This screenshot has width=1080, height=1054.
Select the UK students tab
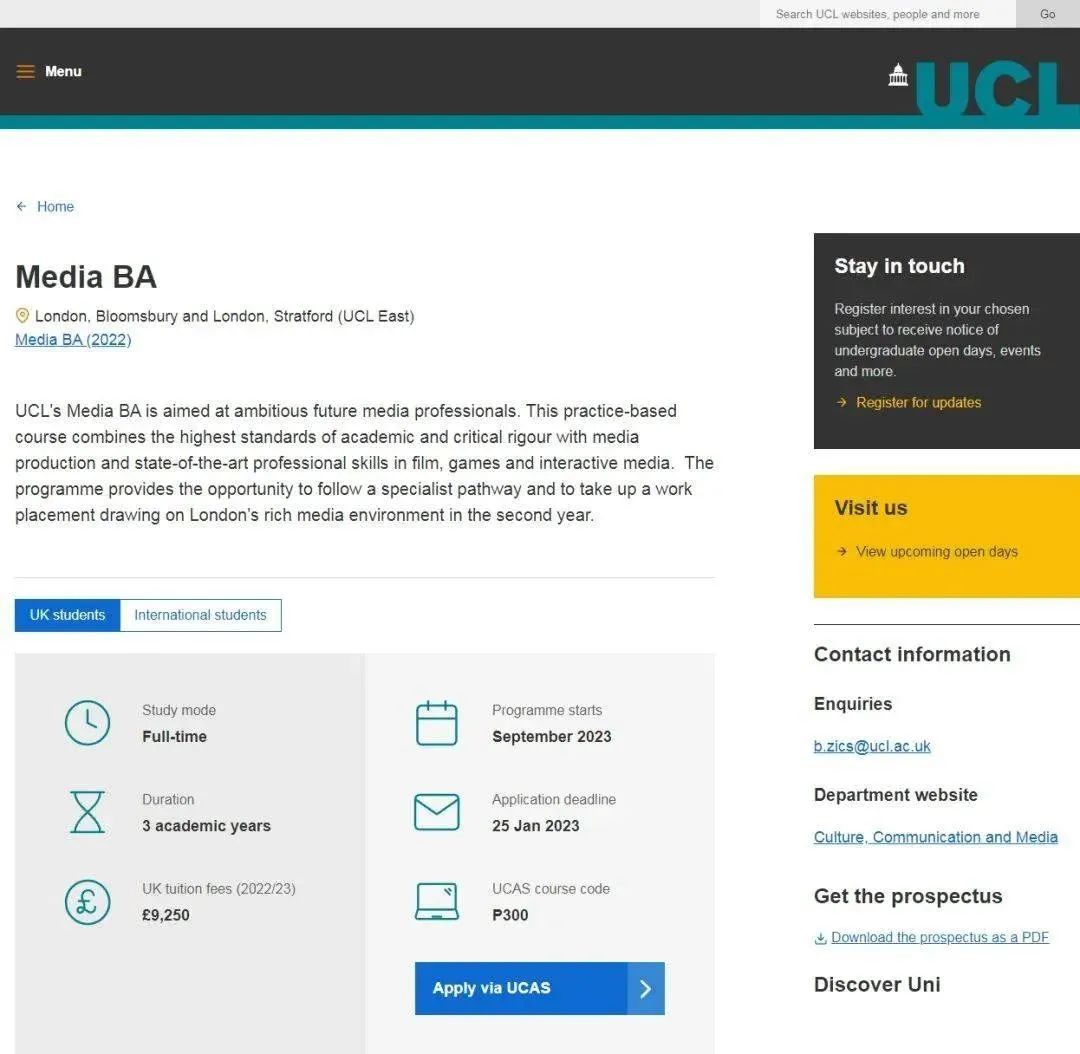(x=67, y=615)
